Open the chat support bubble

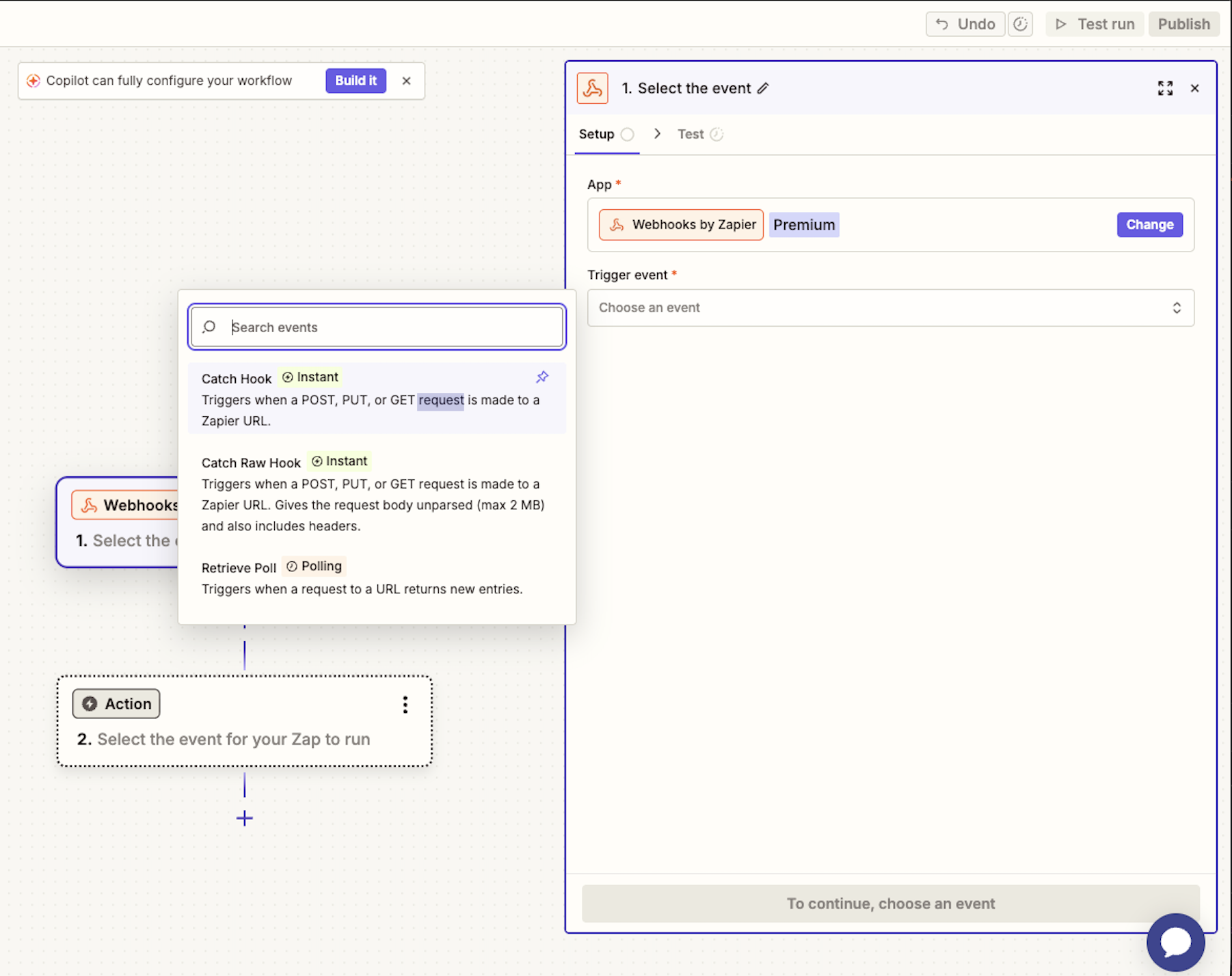tap(1175, 942)
